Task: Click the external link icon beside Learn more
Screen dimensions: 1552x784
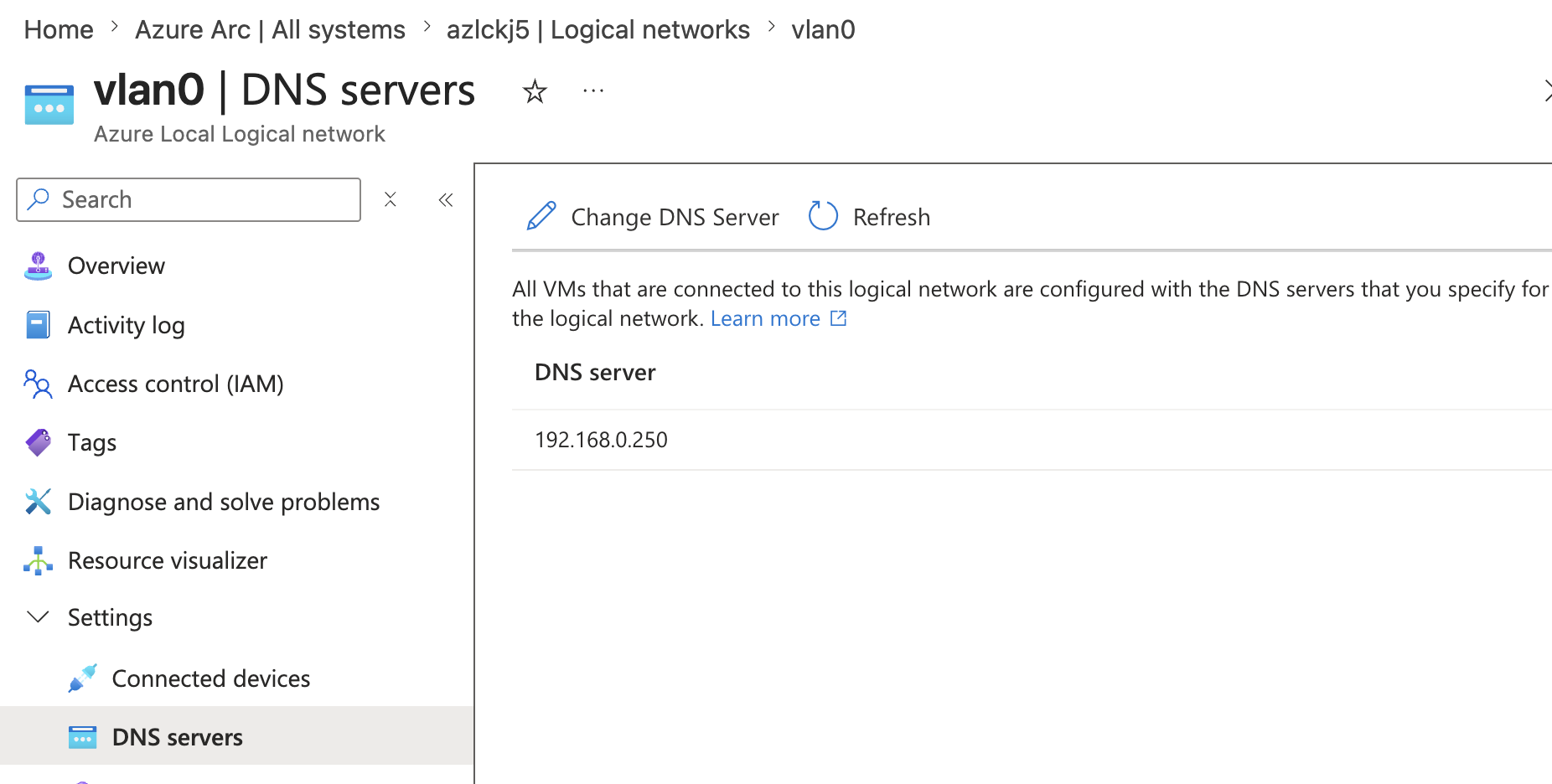Action: pyautogui.click(x=838, y=318)
